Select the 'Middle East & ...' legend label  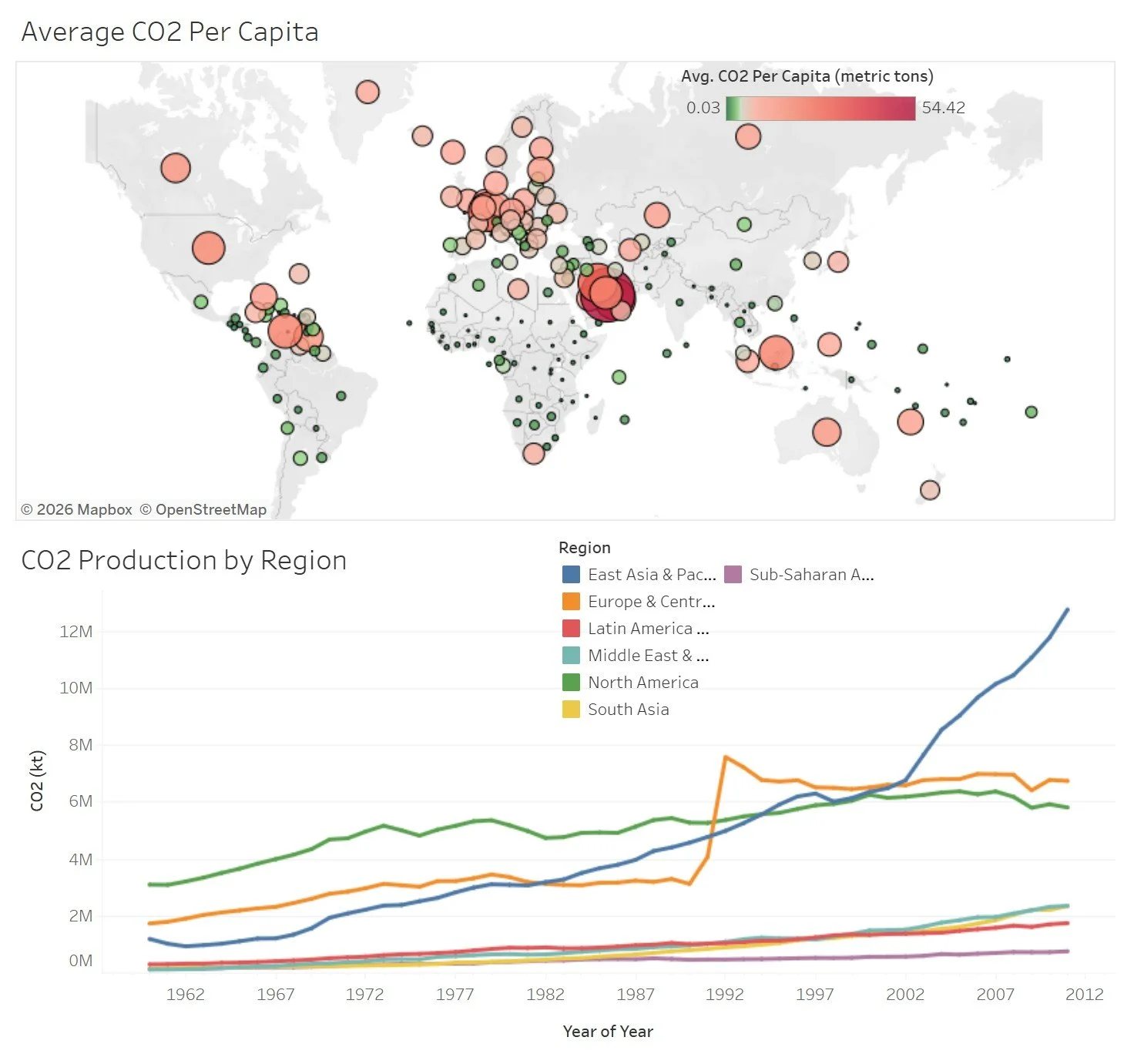pyautogui.click(x=649, y=655)
